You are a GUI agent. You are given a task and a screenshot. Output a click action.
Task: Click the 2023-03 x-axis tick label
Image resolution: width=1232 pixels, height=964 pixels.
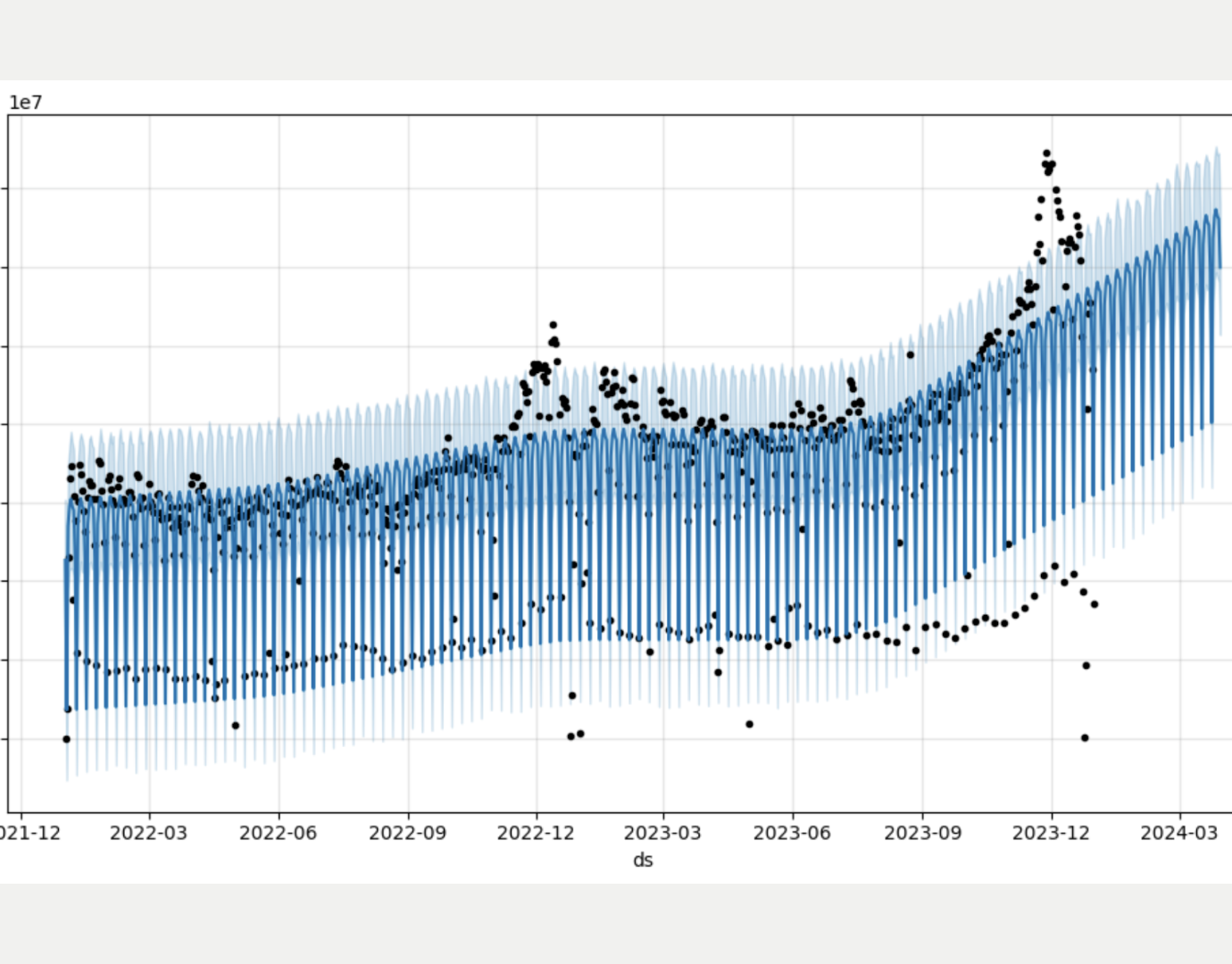(x=662, y=833)
